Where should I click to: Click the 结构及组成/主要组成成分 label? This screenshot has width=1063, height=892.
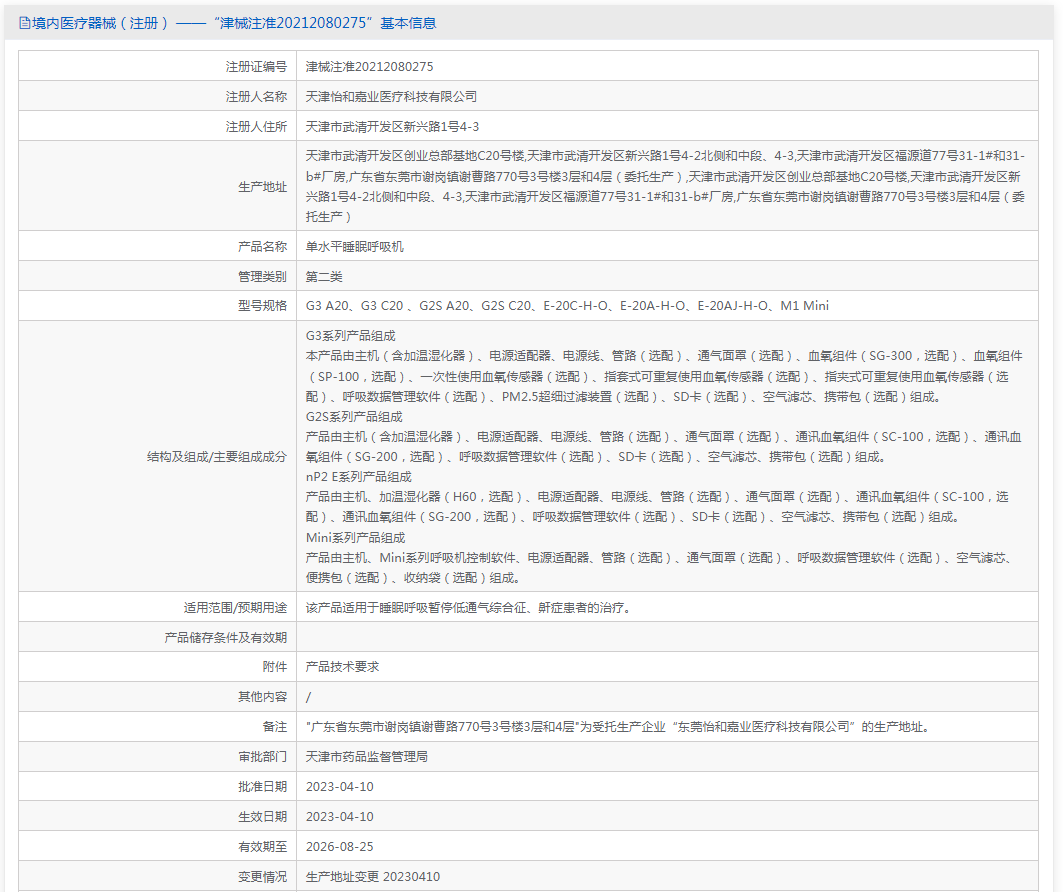[x=217, y=457]
